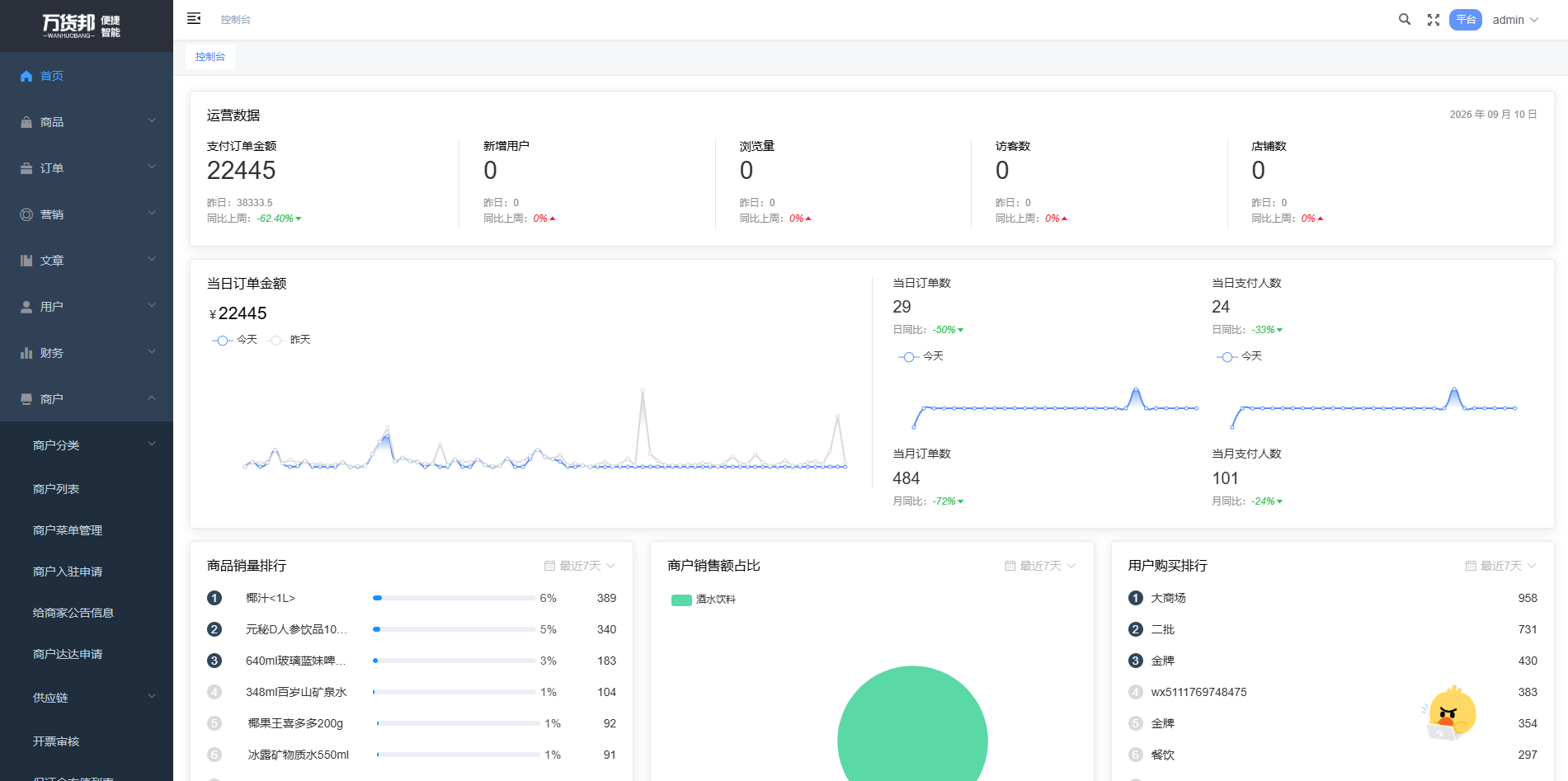Click the 控制台 breadcrumb link
This screenshot has height=781, width=1568.
pos(236,20)
